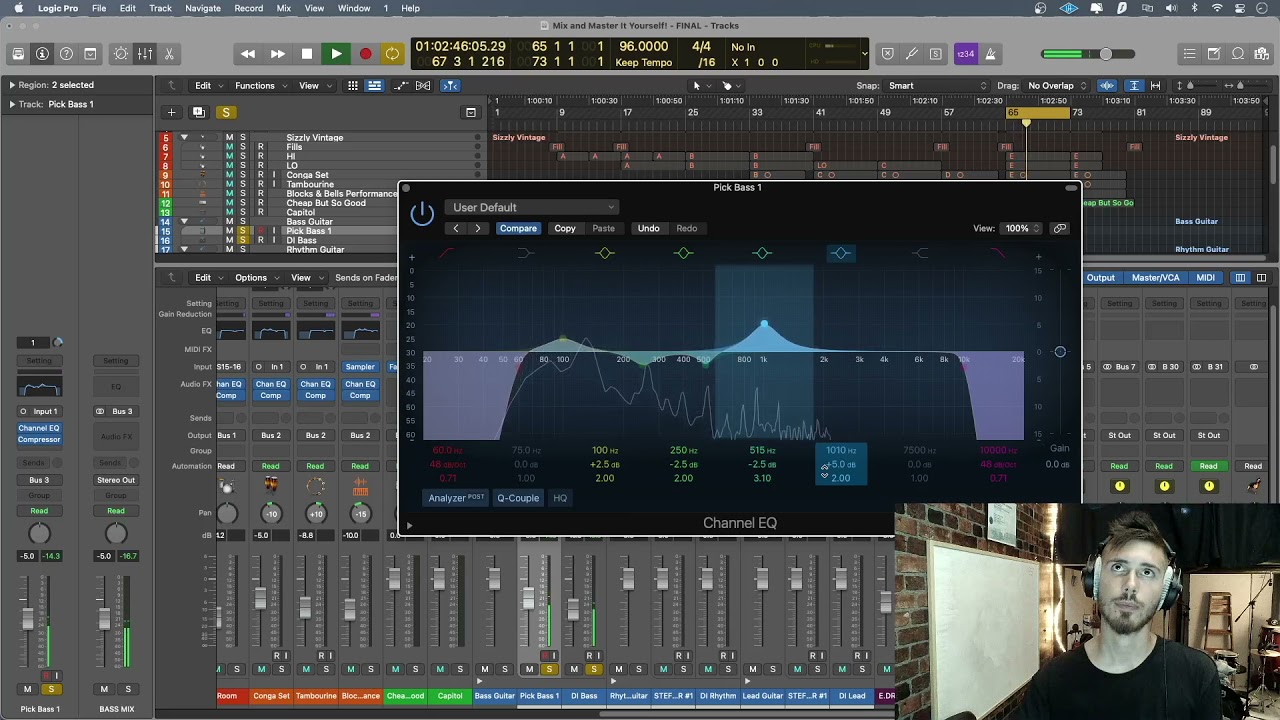Screen dimensions: 1280x720
Task: Open the Track menu in menu bar
Action: coord(160,8)
